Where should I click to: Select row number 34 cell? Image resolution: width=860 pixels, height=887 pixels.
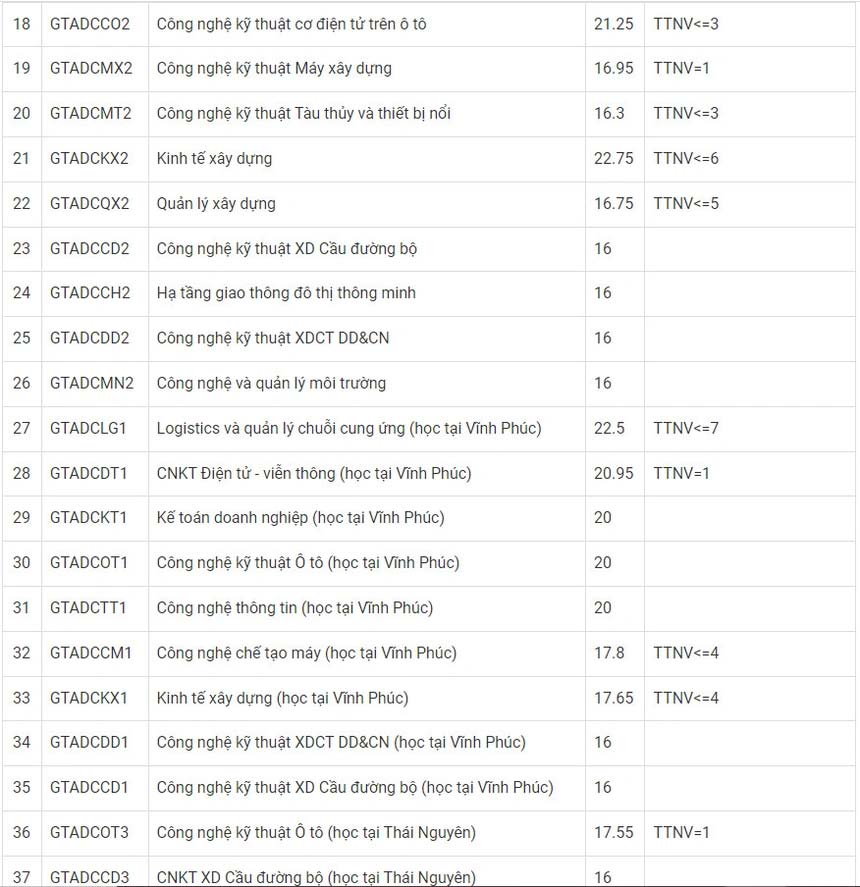tap(21, 742)
